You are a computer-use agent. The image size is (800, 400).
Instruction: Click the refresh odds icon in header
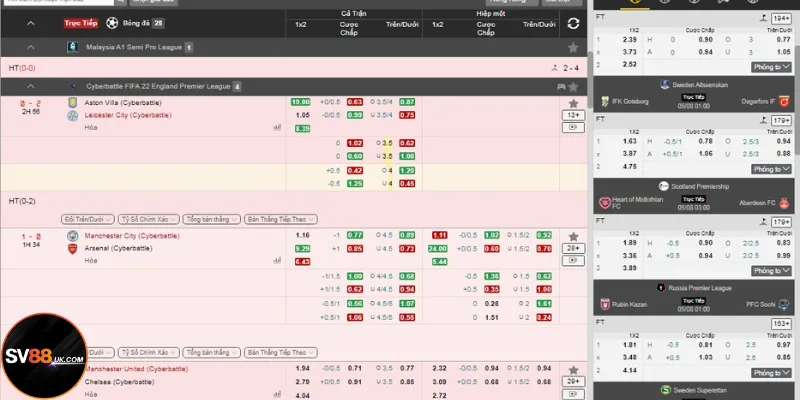tap(573, 24)
